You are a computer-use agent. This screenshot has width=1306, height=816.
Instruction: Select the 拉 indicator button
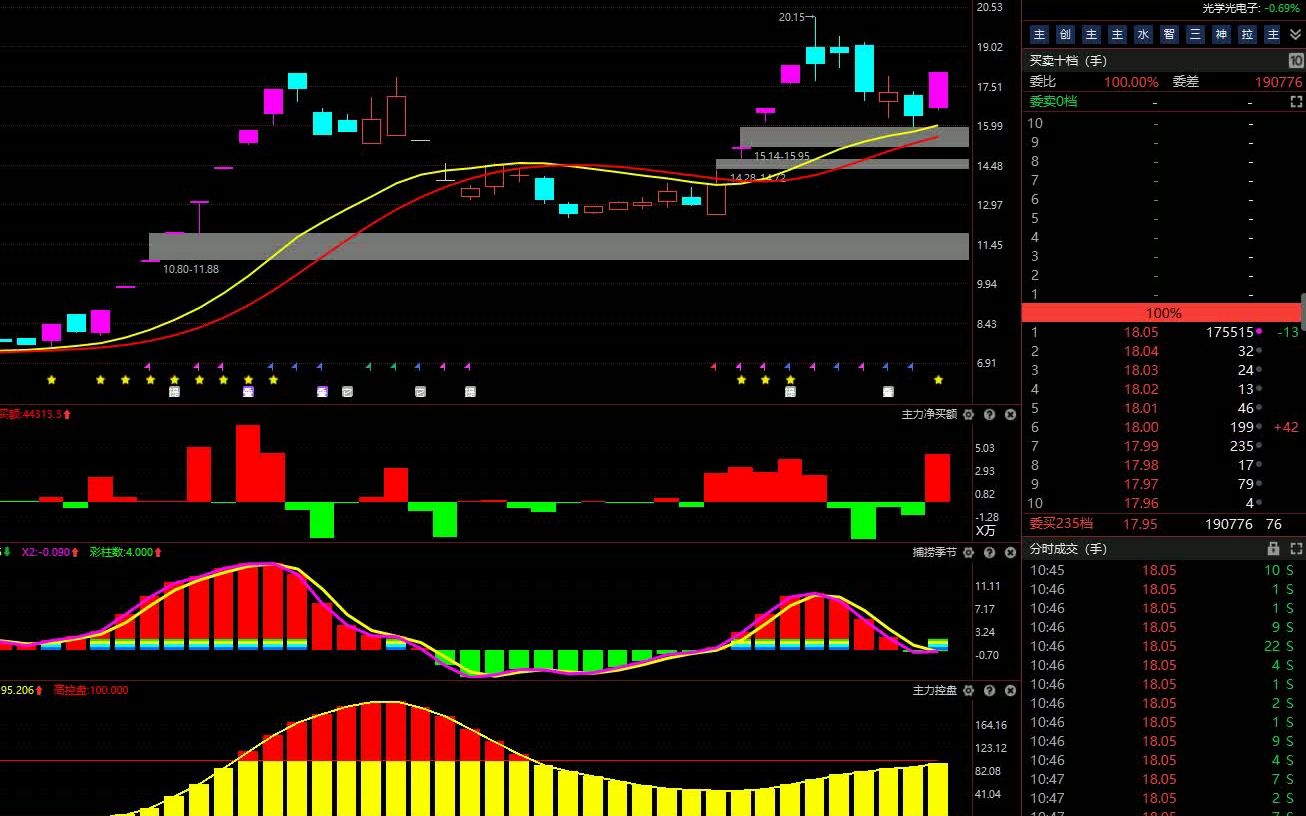tap(1247, 34)
